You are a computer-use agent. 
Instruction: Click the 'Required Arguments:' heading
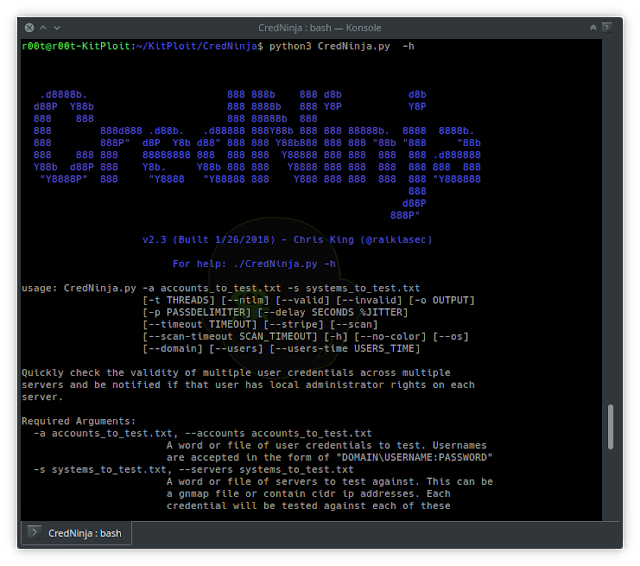point(79,421)
